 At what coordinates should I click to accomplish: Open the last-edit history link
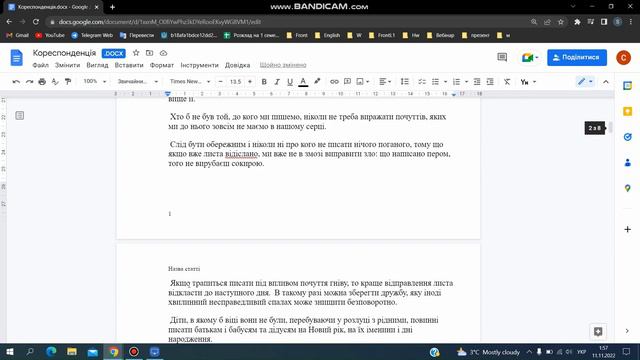click(283, 65)
